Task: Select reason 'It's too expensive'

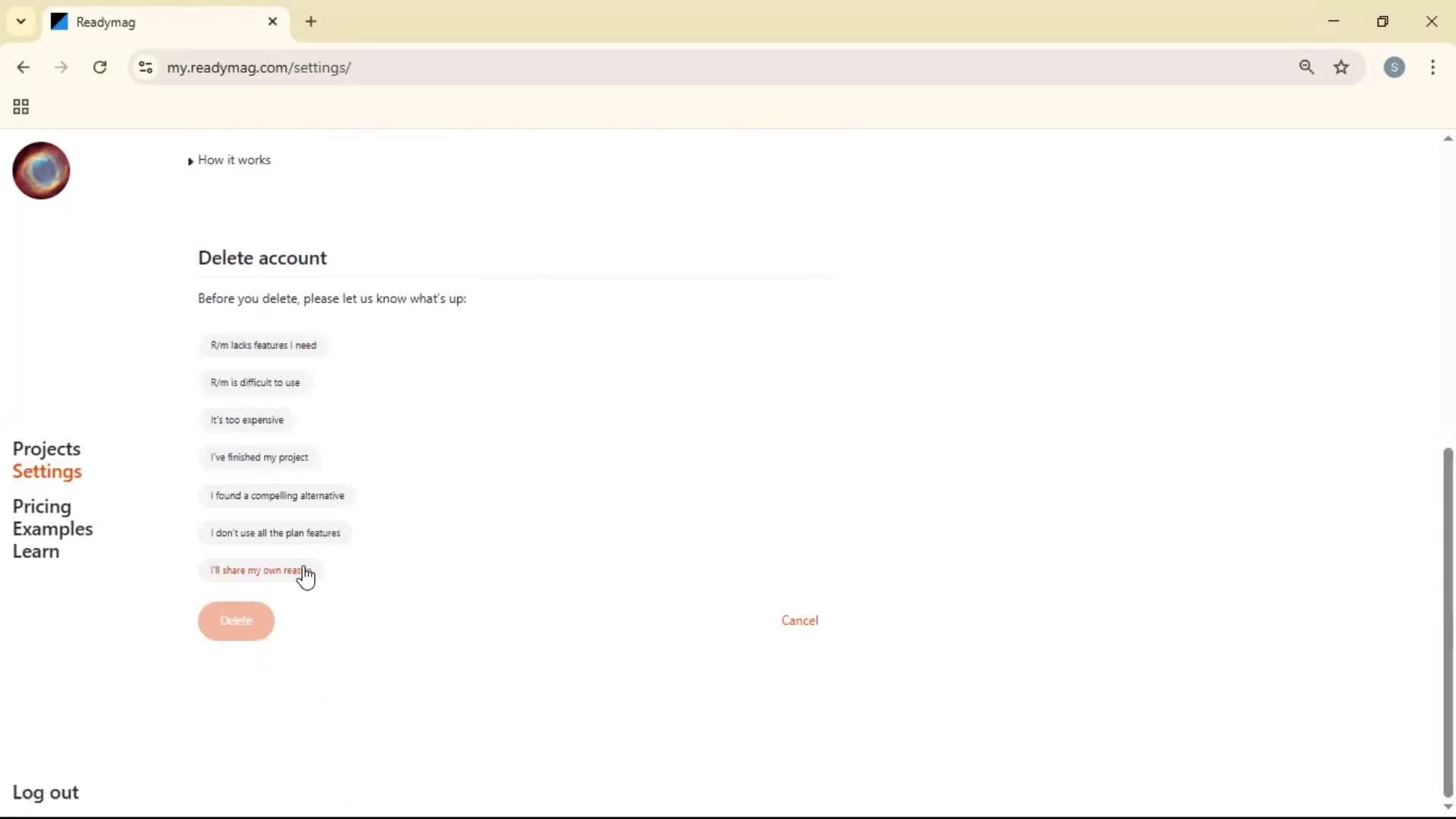Action: (x=246, y=419)
